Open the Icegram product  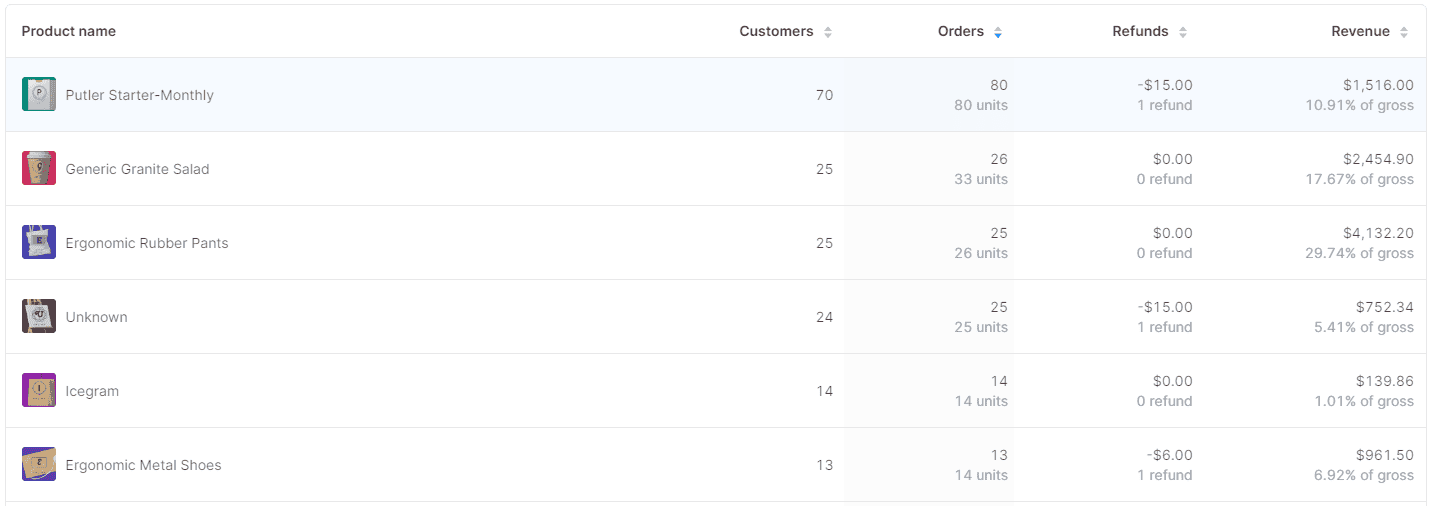click(92, 391)
